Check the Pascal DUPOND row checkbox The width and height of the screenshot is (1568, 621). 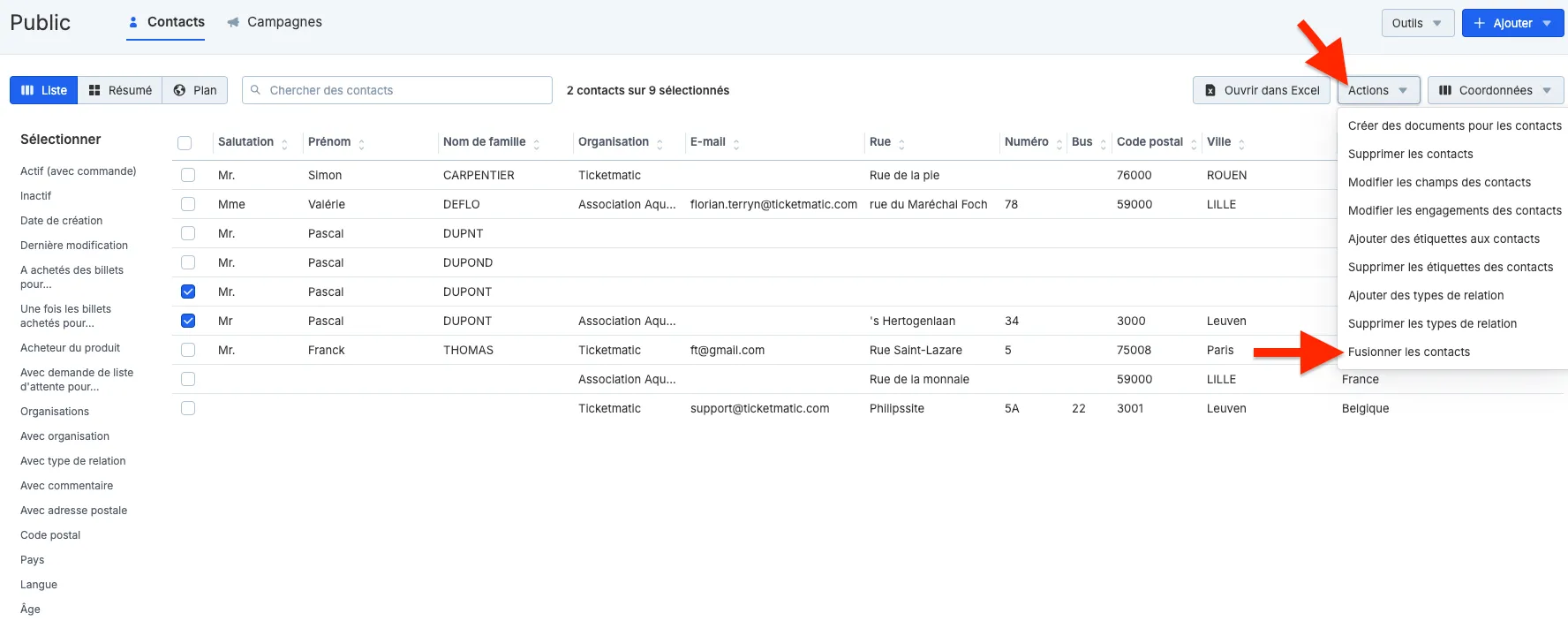(x=188, y=262)
